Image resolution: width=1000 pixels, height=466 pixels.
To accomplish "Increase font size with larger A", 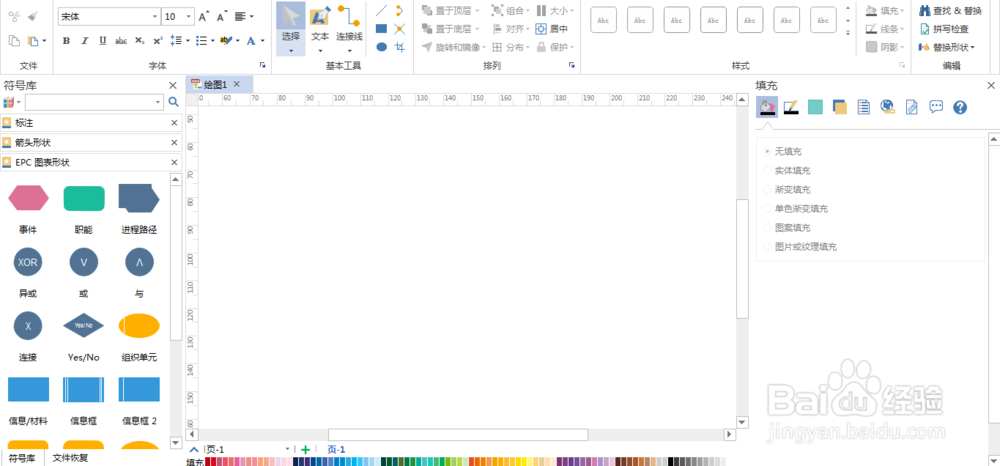I will pyautogui.click(x=203, y=17).
